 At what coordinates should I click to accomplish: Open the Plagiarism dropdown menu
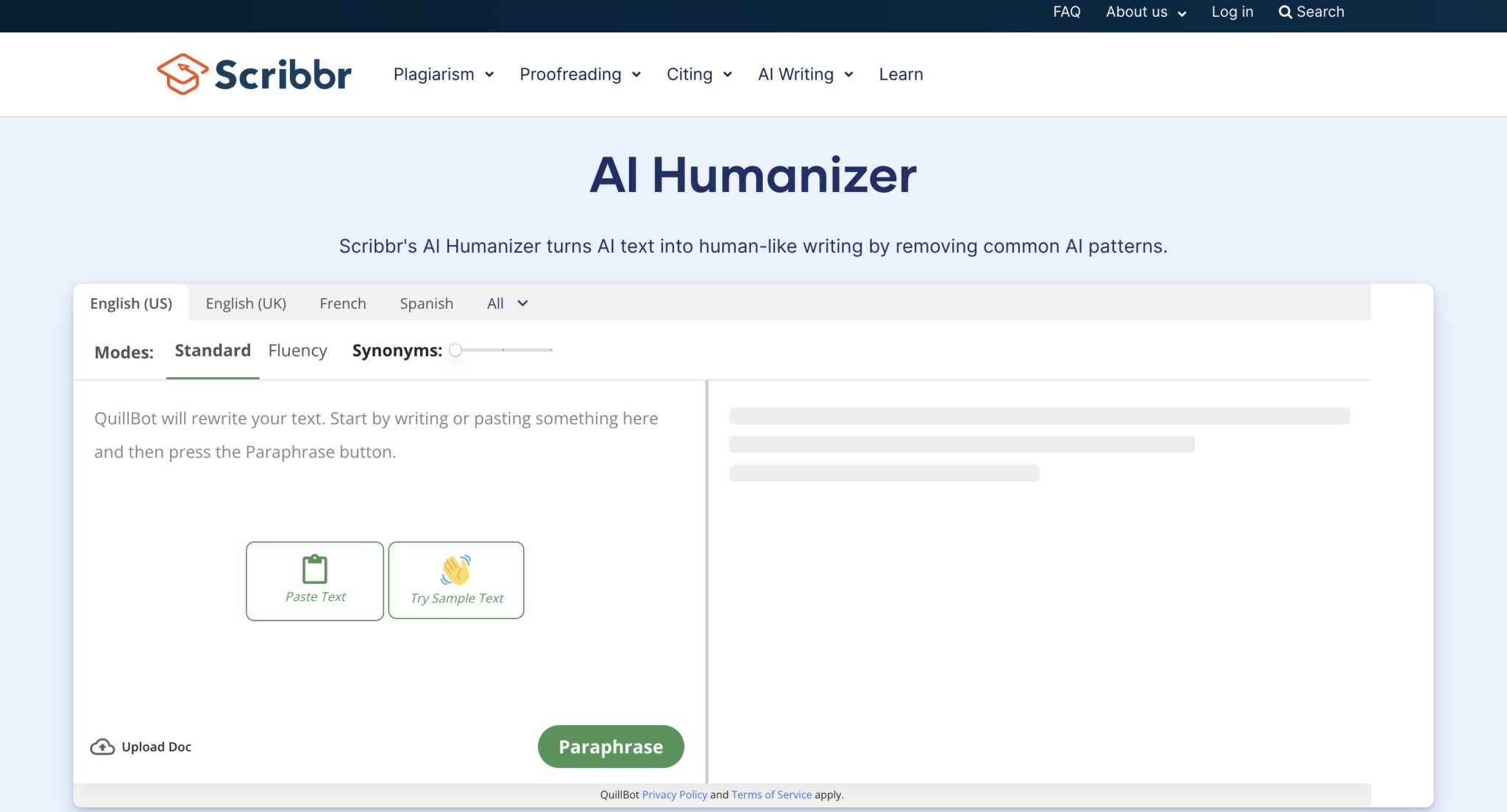point(444,74)
